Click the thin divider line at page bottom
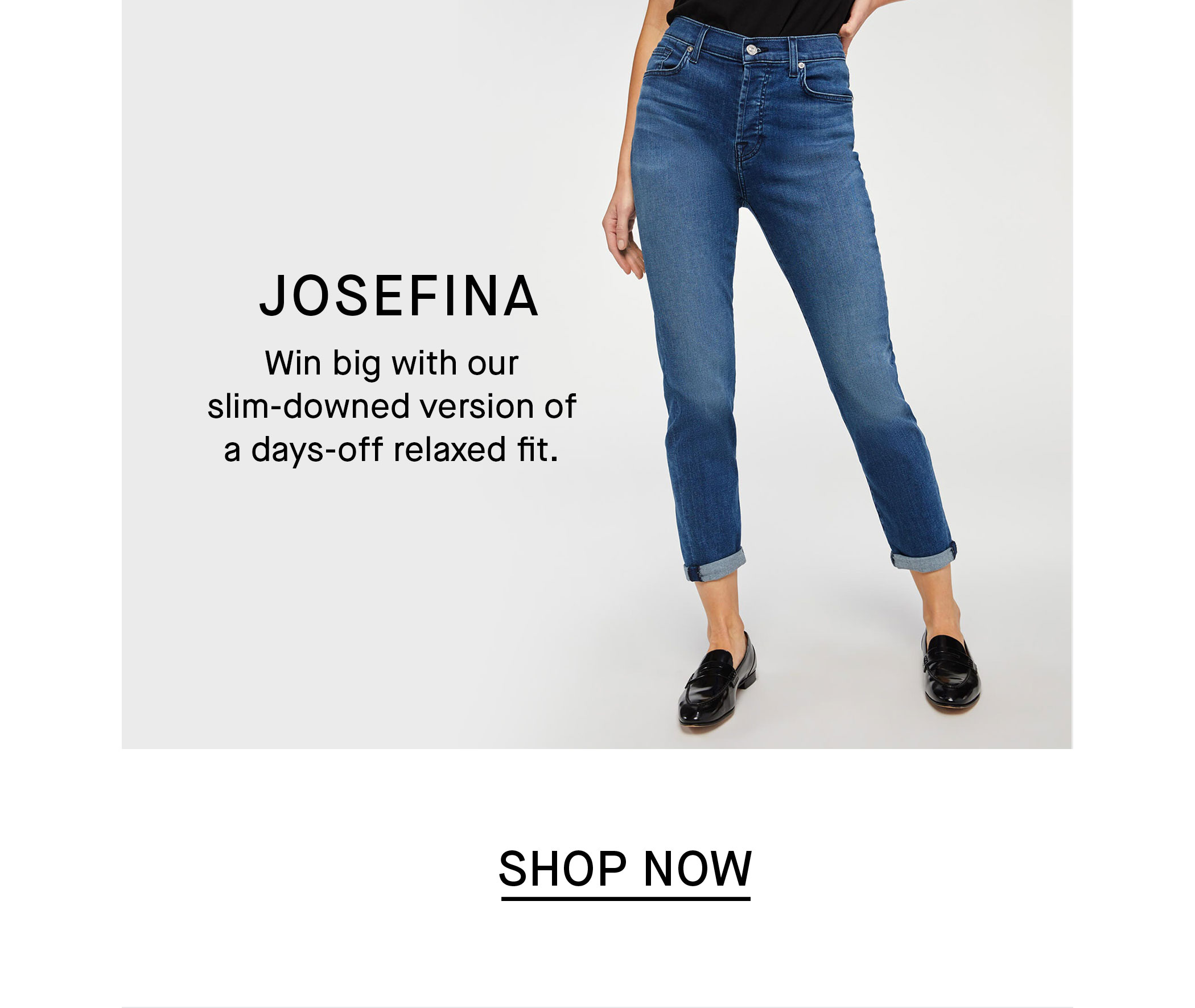The width and height of the screenshot is (1195, 1008). coord(597,1006)
